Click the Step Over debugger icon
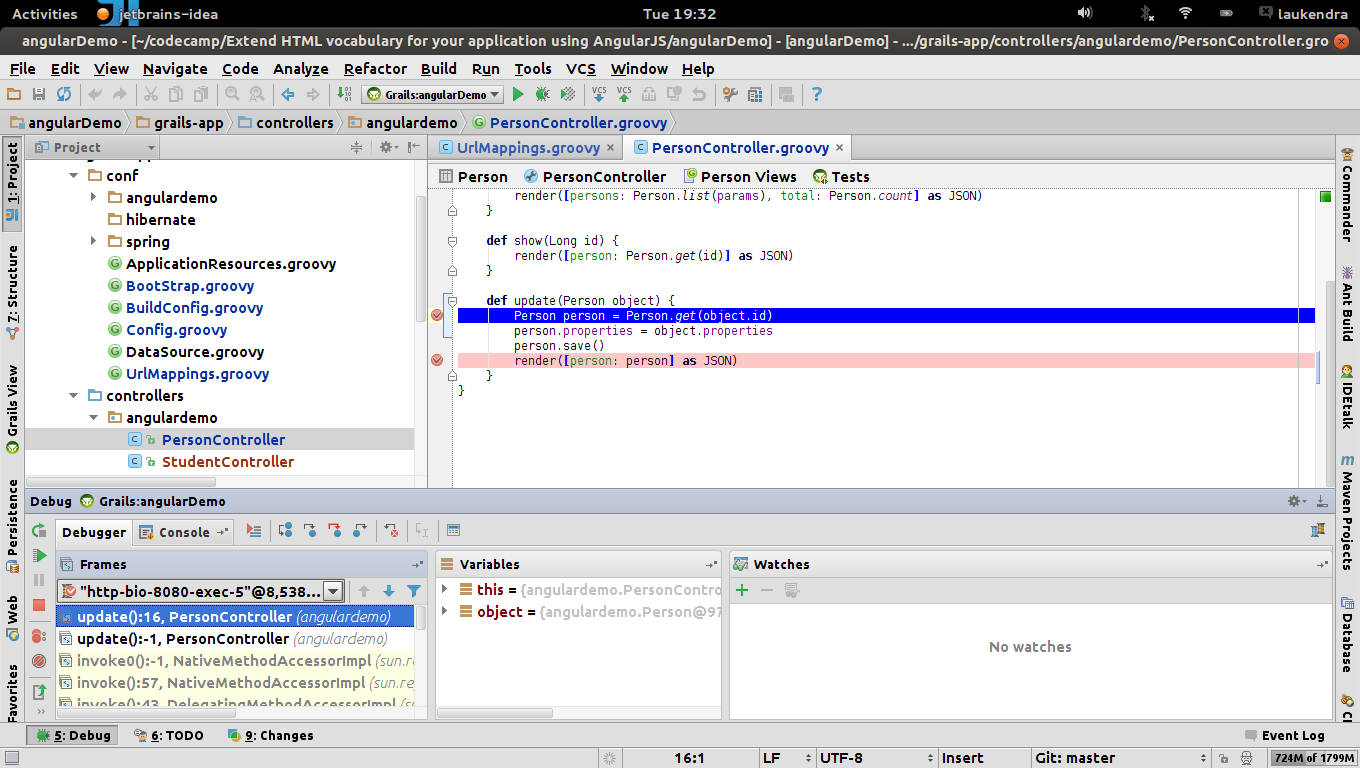This screenshot has height=768, width=1360. 286,531
